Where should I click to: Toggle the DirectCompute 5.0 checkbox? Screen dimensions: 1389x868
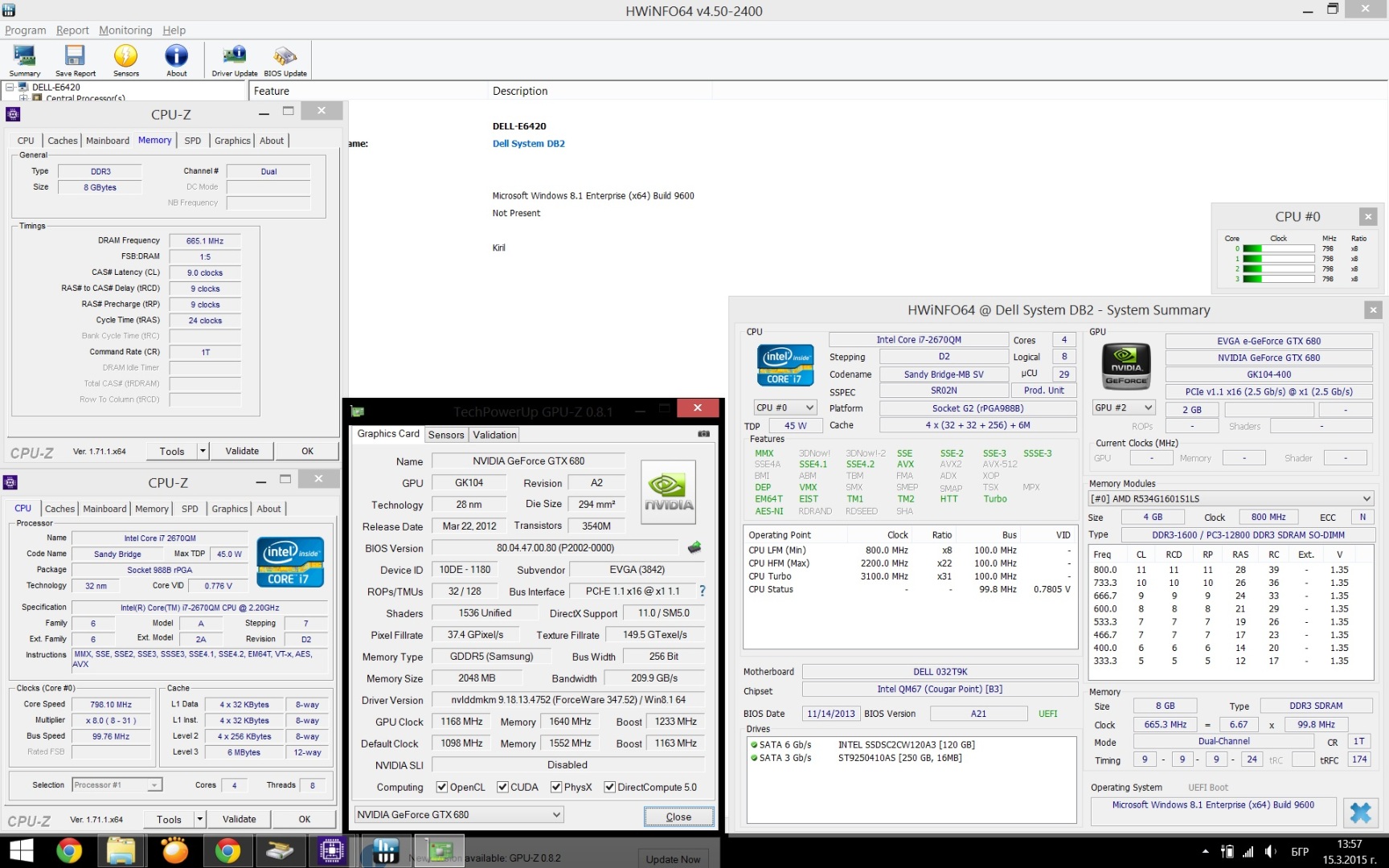point(609,787)
